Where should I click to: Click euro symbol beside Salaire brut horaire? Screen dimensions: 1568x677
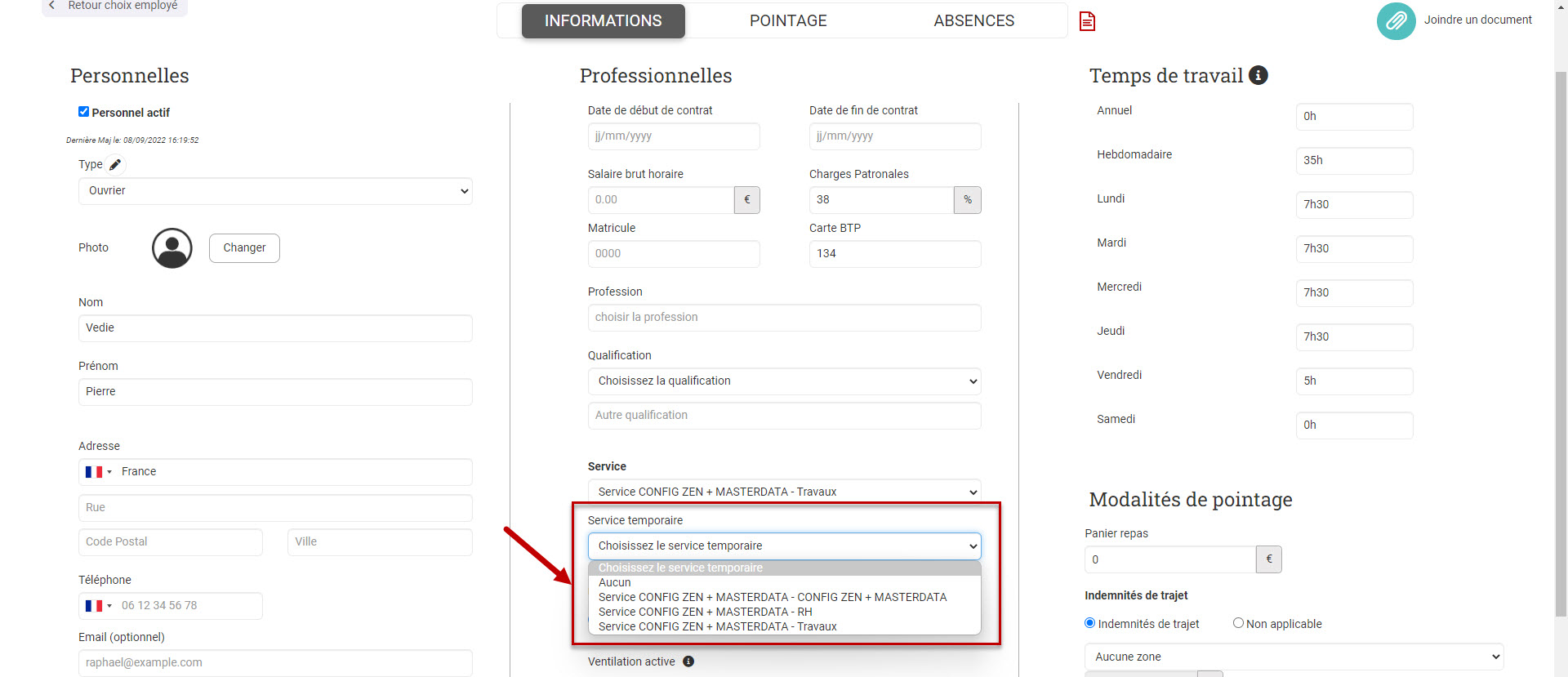746,200
